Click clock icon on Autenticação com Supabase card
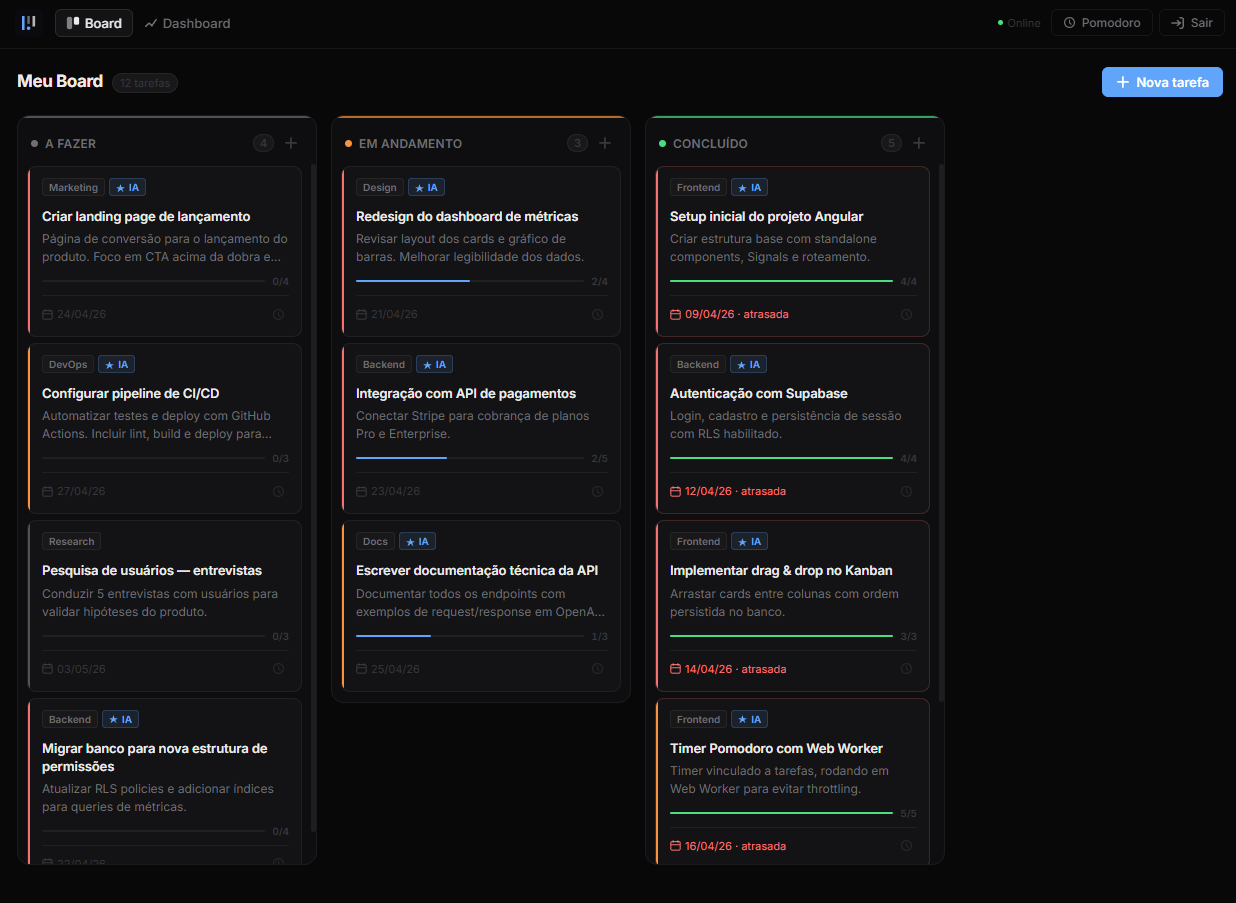This screenshot has height=903, width=1236. (907, 491)
